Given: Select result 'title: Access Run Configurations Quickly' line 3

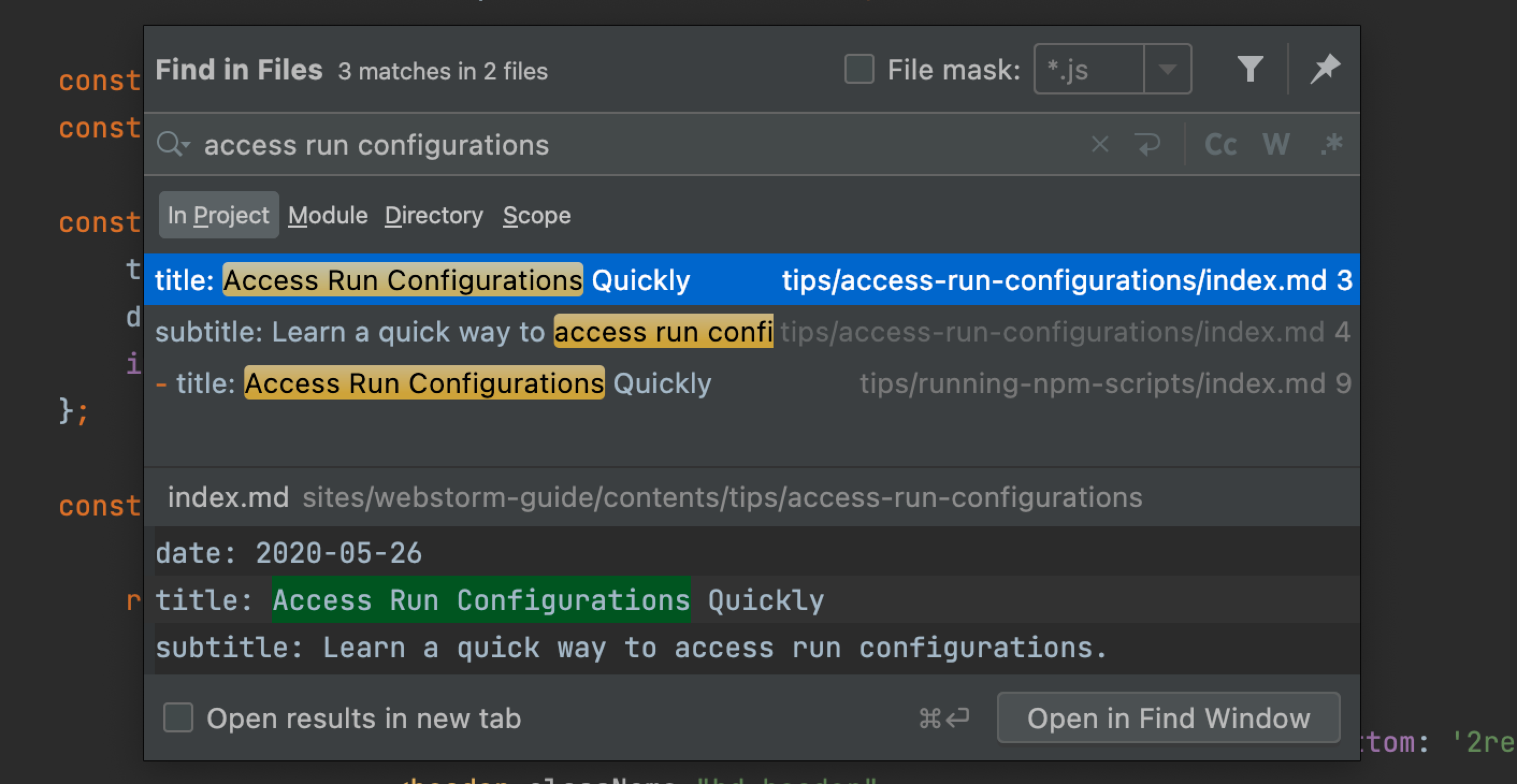Looking at the screenshot, I should [x=752, y=280].
